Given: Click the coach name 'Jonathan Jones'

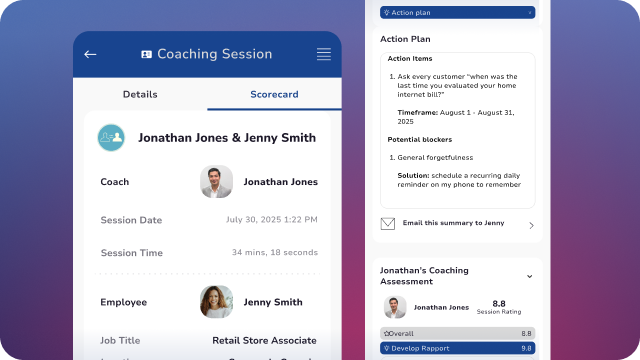Looking at the screenshot, I should click(280, 182).
